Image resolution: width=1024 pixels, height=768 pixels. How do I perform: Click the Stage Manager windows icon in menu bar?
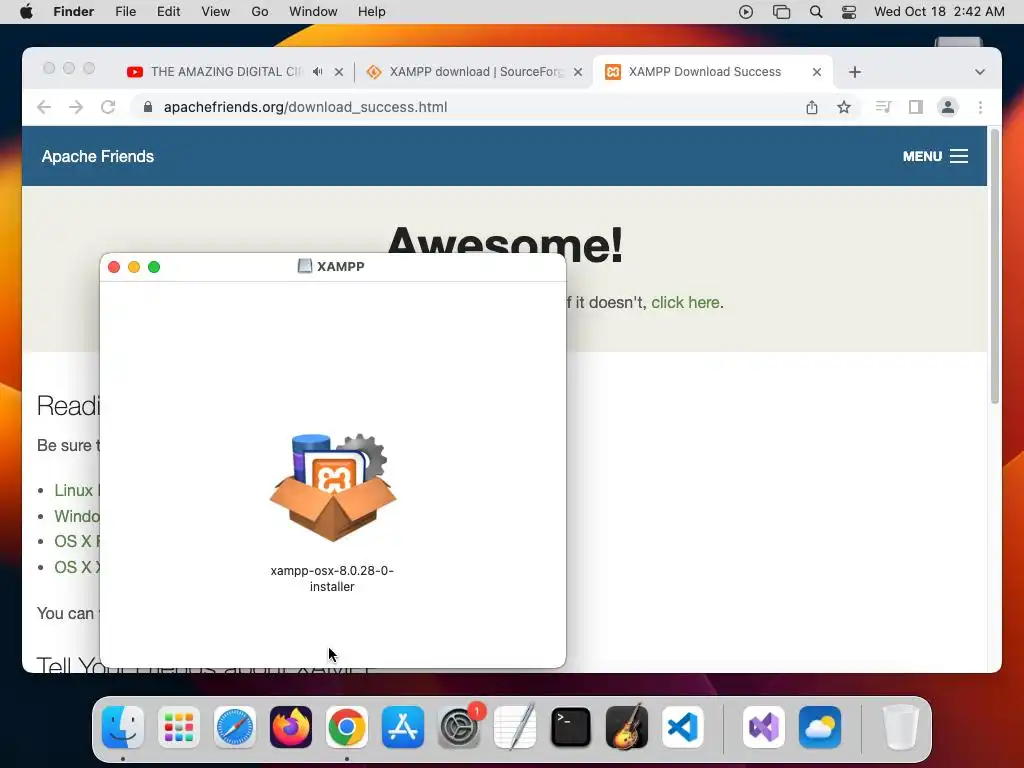click(781, 12)
